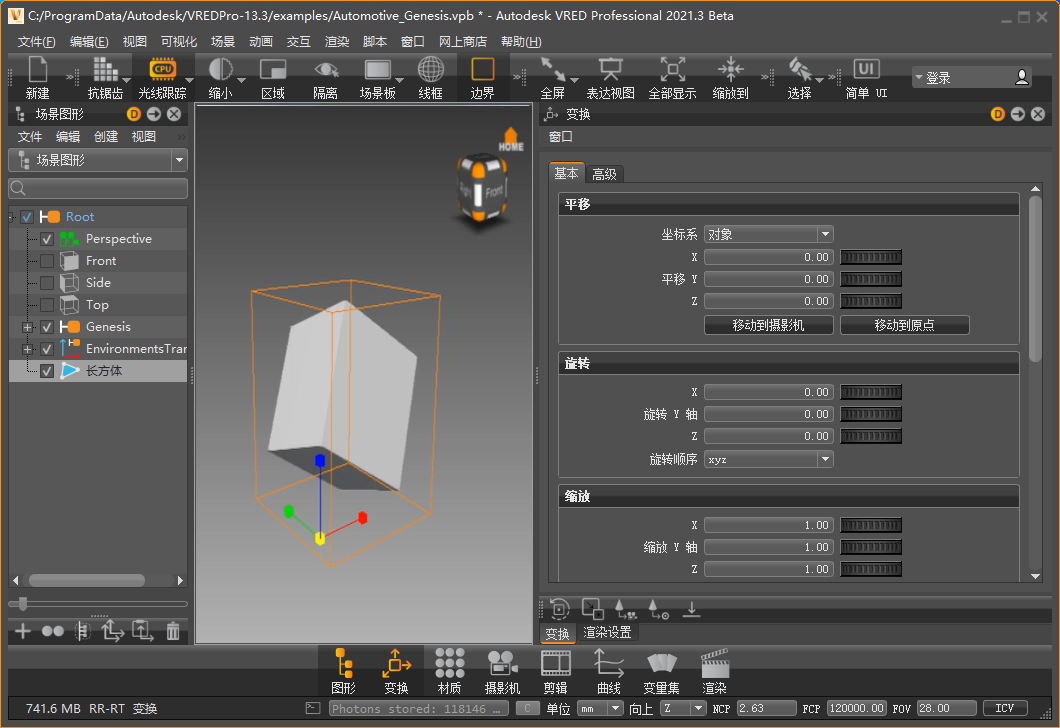The image size is (1060, 728).
Task: Click the 新建 (New) toolbar icon
Action: tap(37, 78)
